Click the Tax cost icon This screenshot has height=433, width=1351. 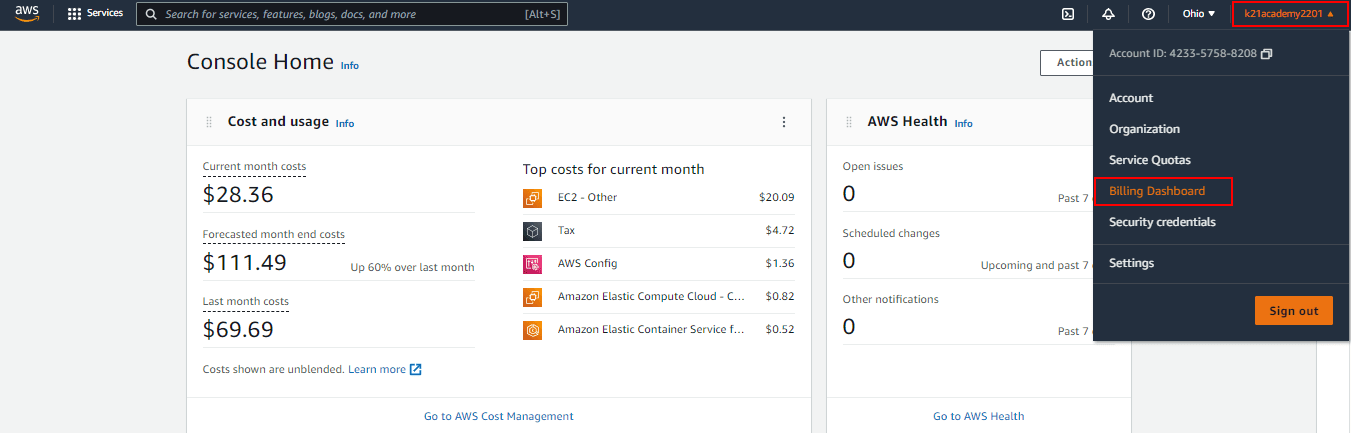(533, 231)
